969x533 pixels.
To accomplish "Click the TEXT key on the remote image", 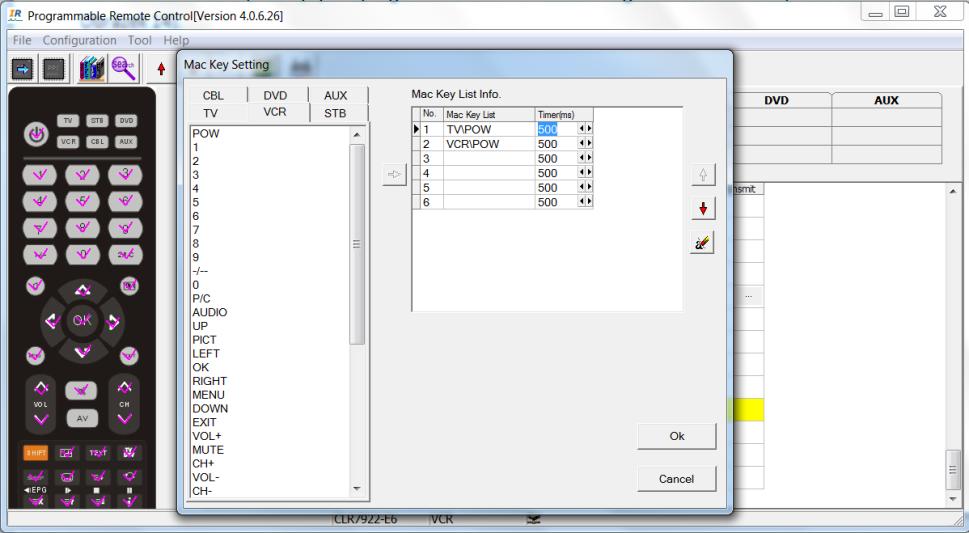I will [98, 453].
